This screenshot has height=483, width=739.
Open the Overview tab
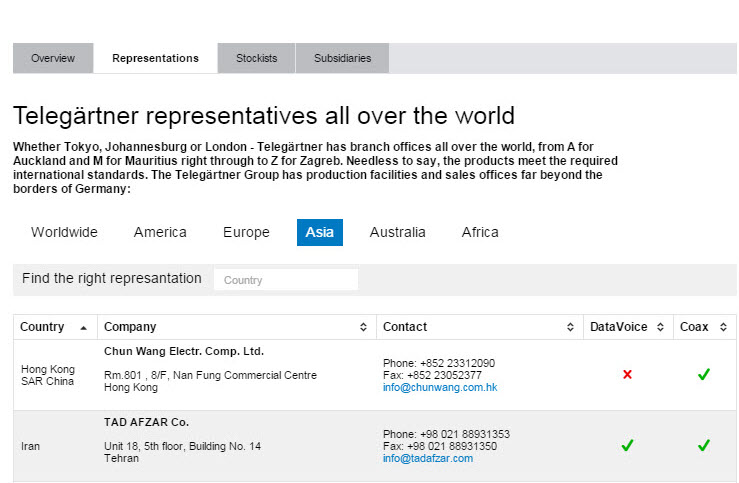pyautogui.click(x=53, y=58)
